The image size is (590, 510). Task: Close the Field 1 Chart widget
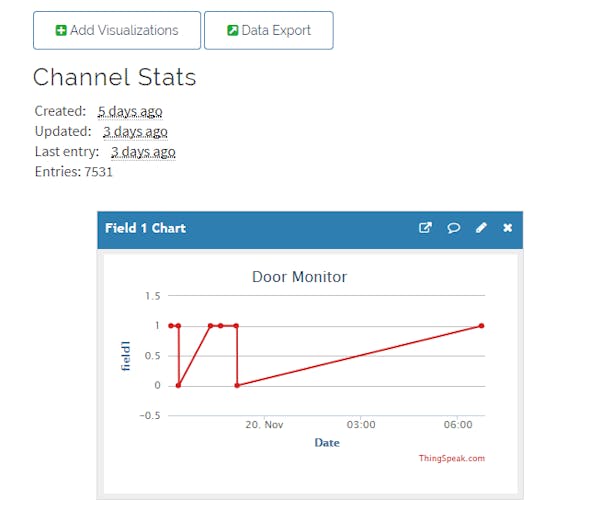coord(508,228)
